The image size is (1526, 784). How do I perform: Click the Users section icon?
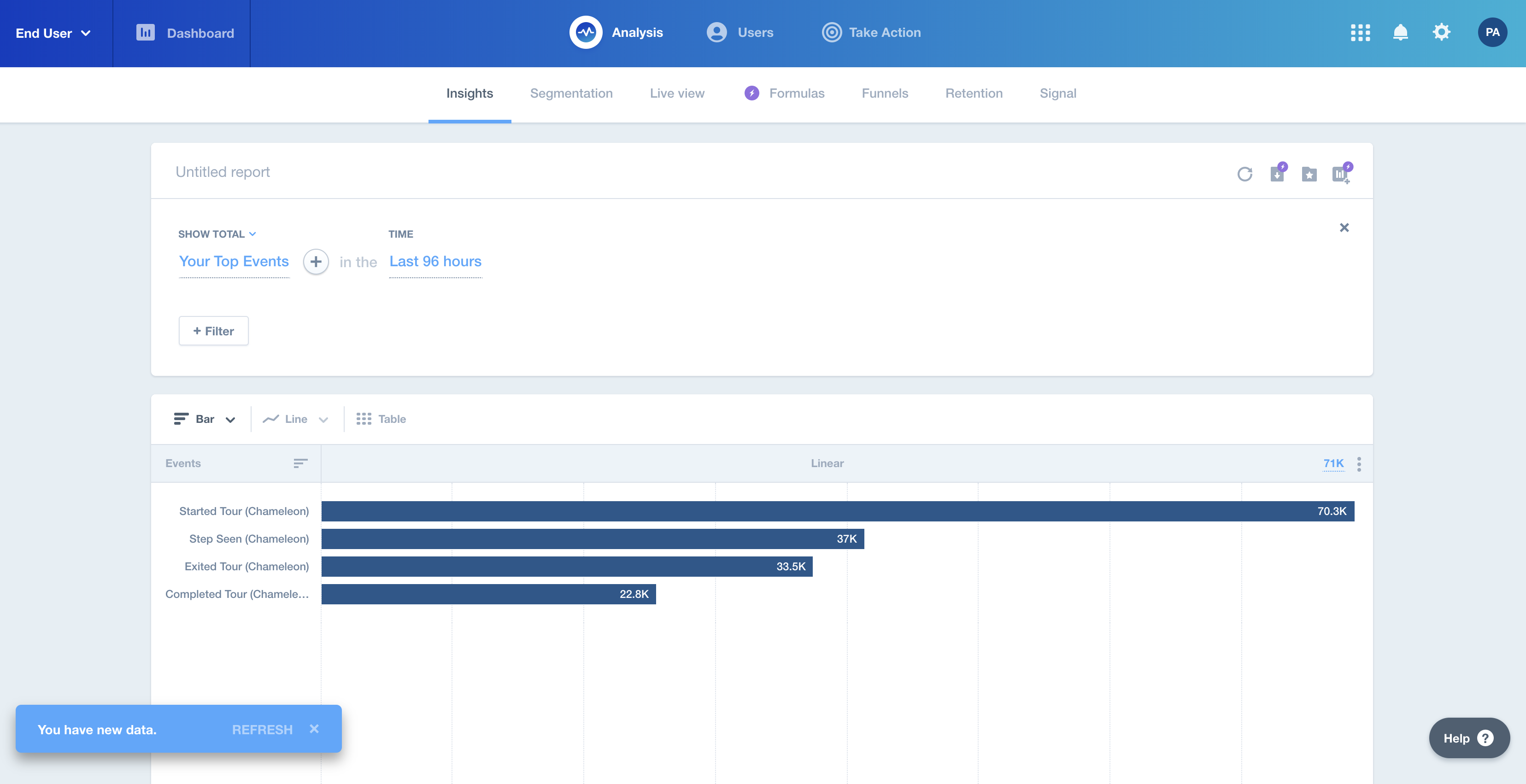click(716, 32)
